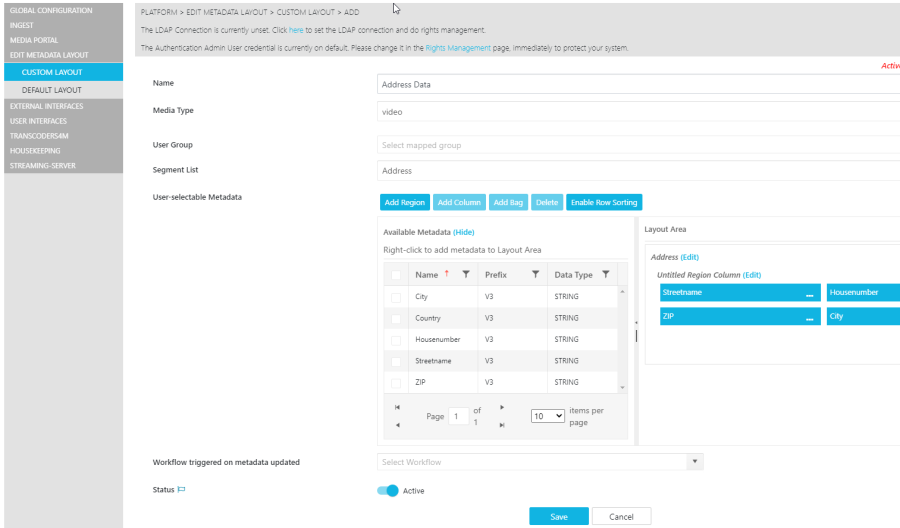Toggle the Active status switch
Viewport: 900px width, 528px height.
point(387,490)
